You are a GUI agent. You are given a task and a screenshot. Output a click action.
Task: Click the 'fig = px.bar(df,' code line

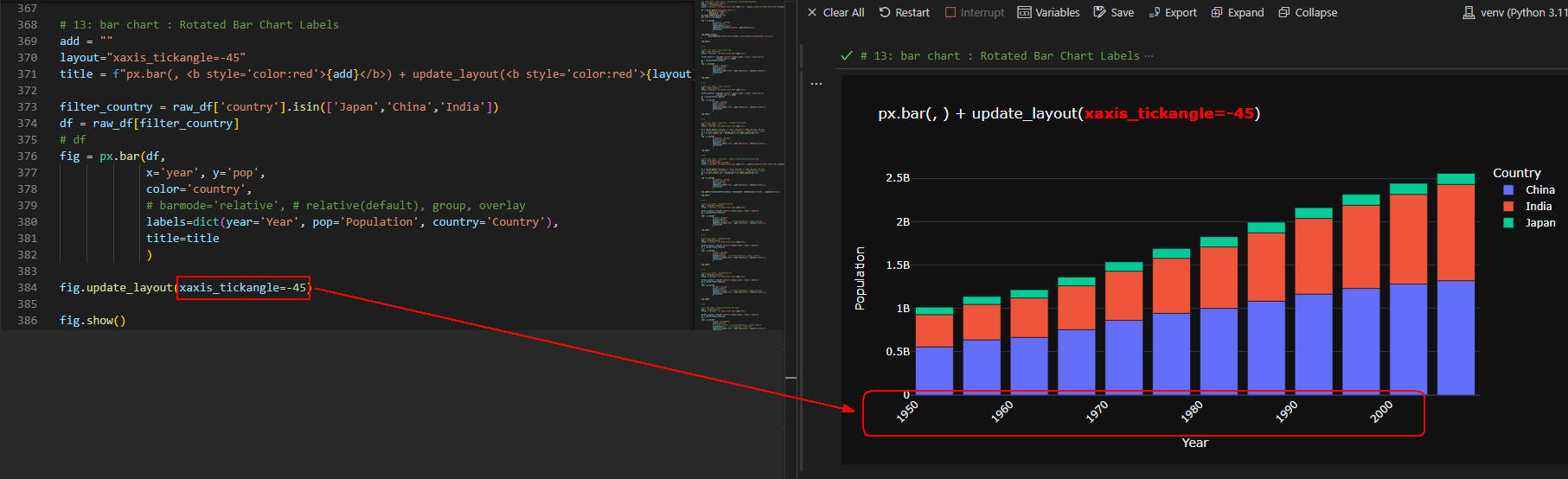(112, 156)
